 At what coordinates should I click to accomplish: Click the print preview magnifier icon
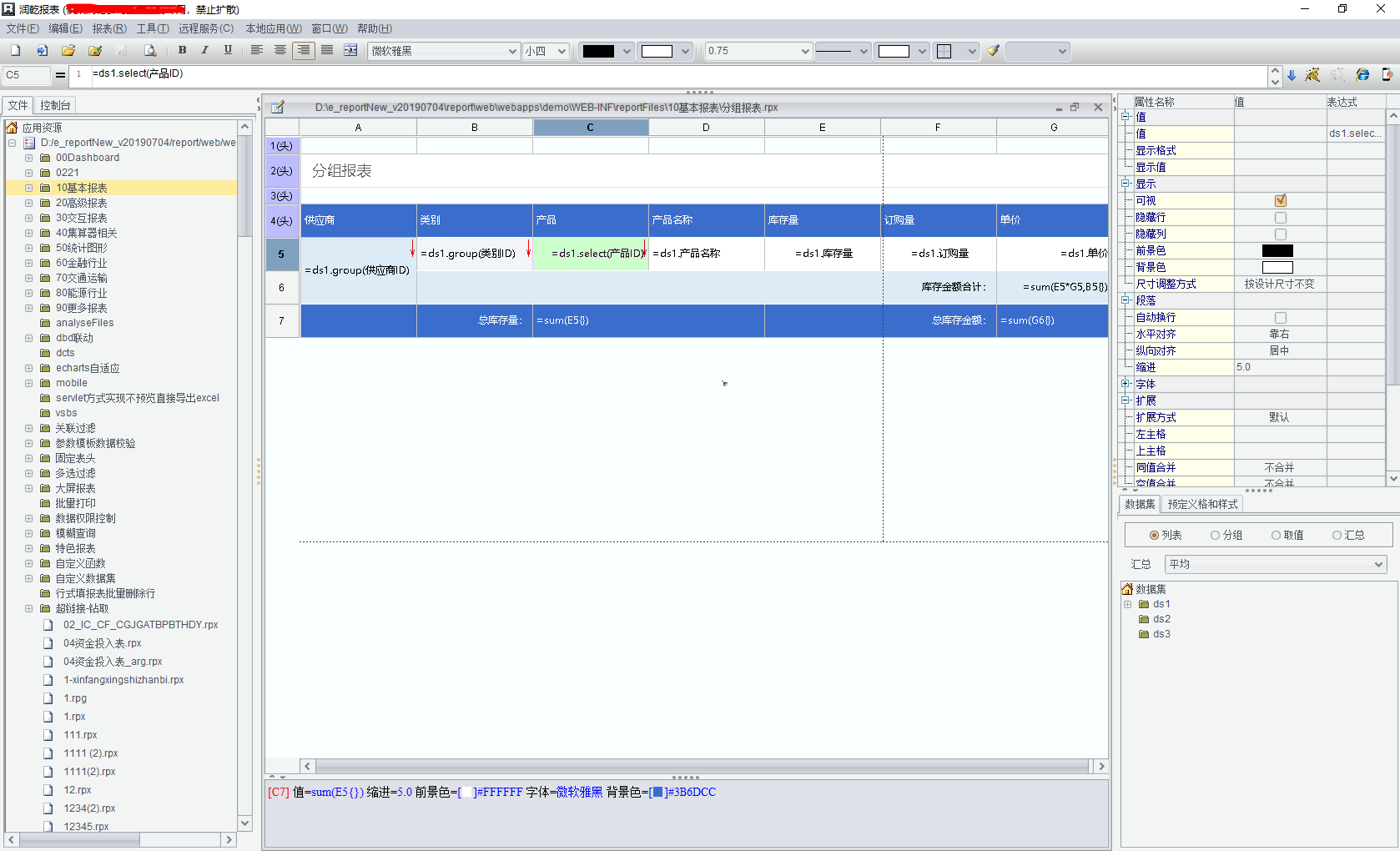tap(149, 51)
